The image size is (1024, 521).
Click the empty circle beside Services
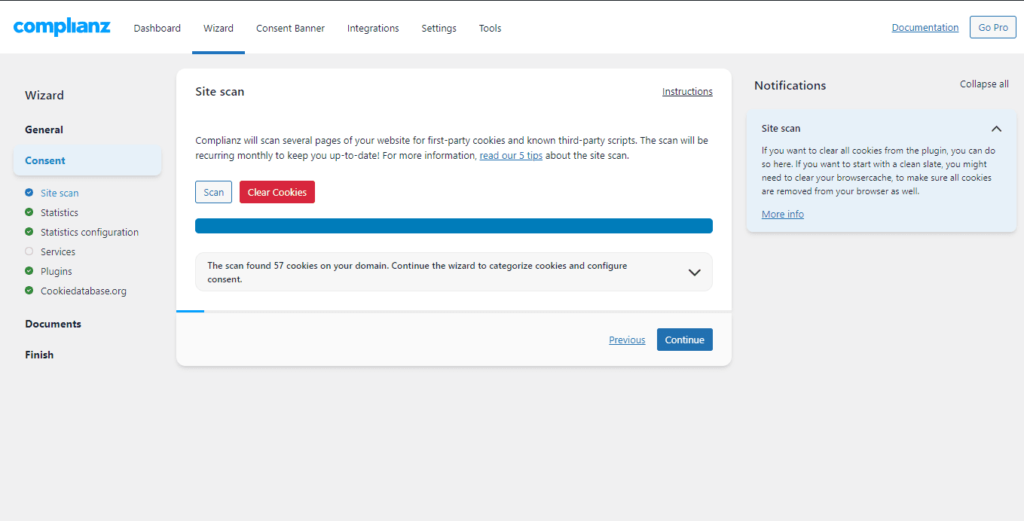(x=29, y=252)
